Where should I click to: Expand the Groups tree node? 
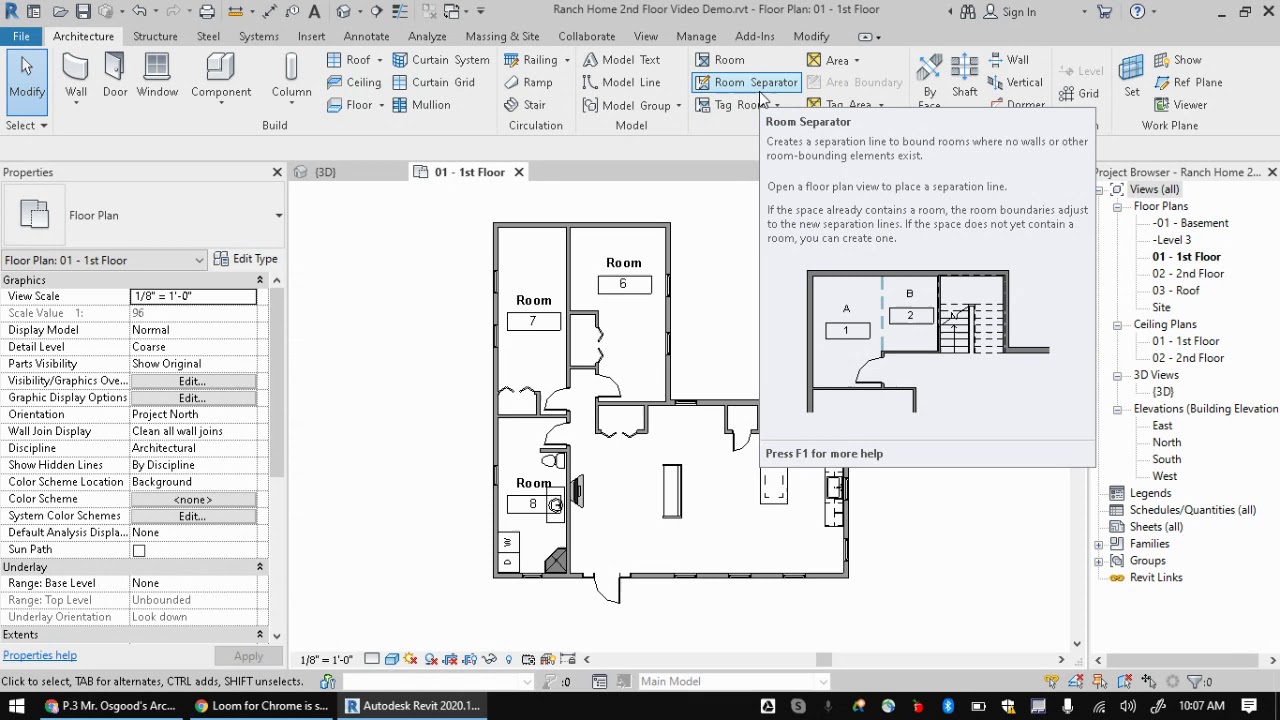click(1099, 561)
